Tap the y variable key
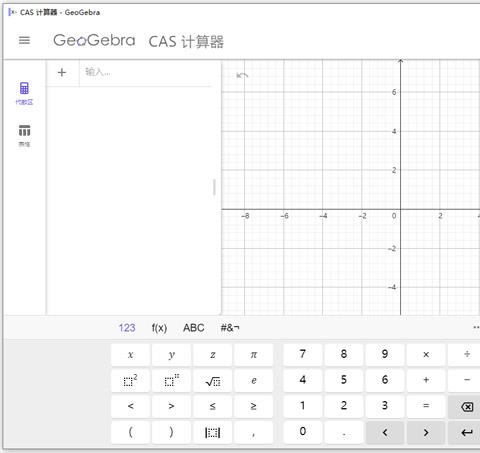 click(x=171, y=355)
